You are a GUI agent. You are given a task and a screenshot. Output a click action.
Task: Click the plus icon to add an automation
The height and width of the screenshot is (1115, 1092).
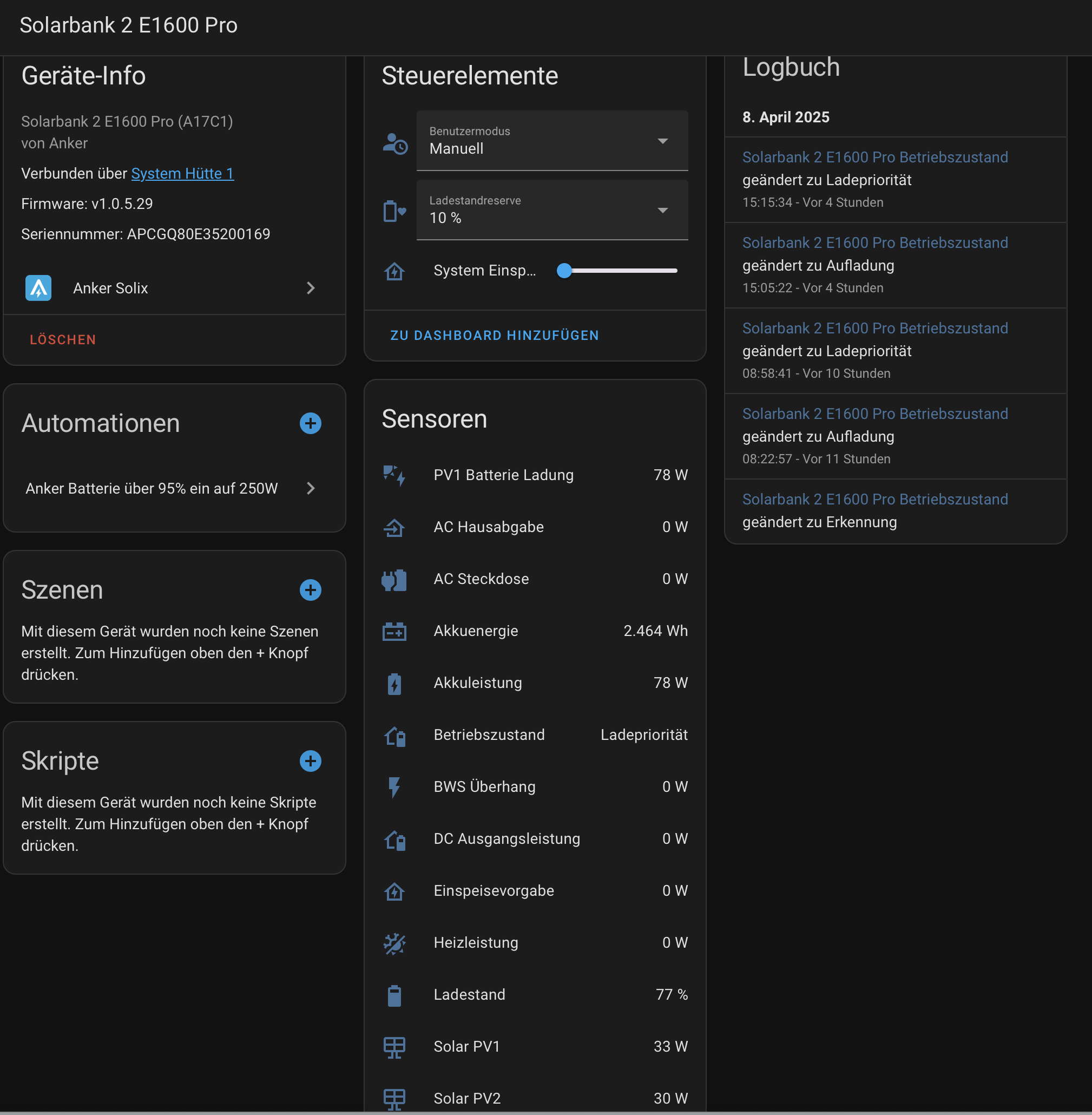coord(310,423)
